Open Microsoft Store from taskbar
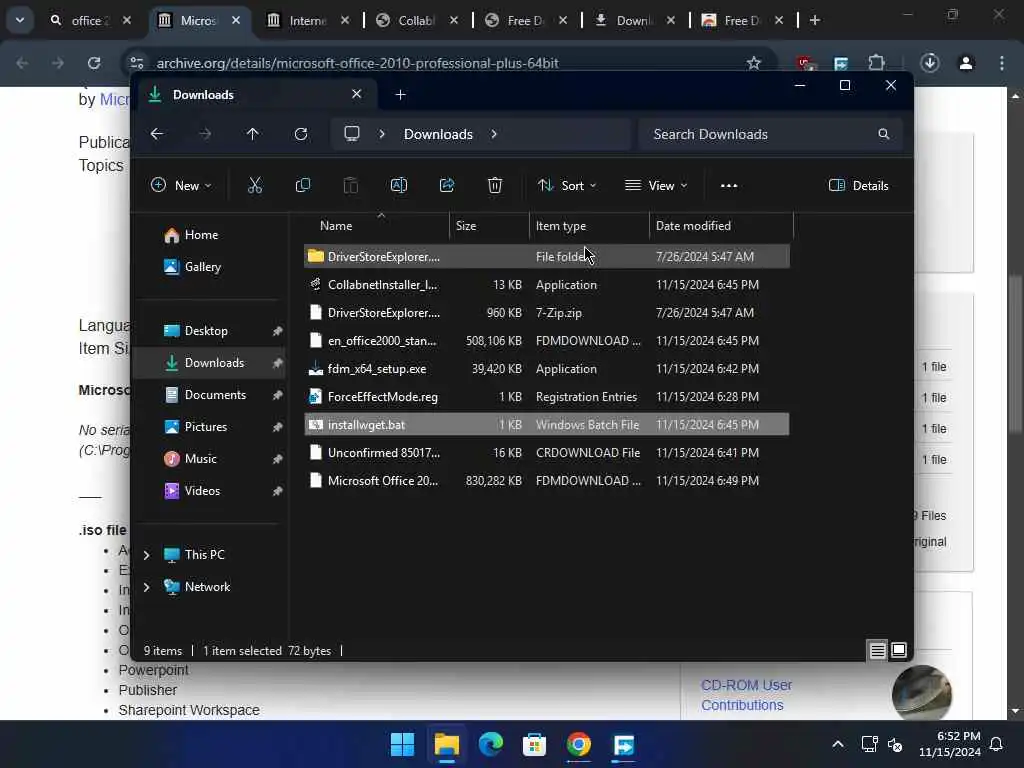The image size is (1024, 768). pyautogui.click(x=534, y=744)
